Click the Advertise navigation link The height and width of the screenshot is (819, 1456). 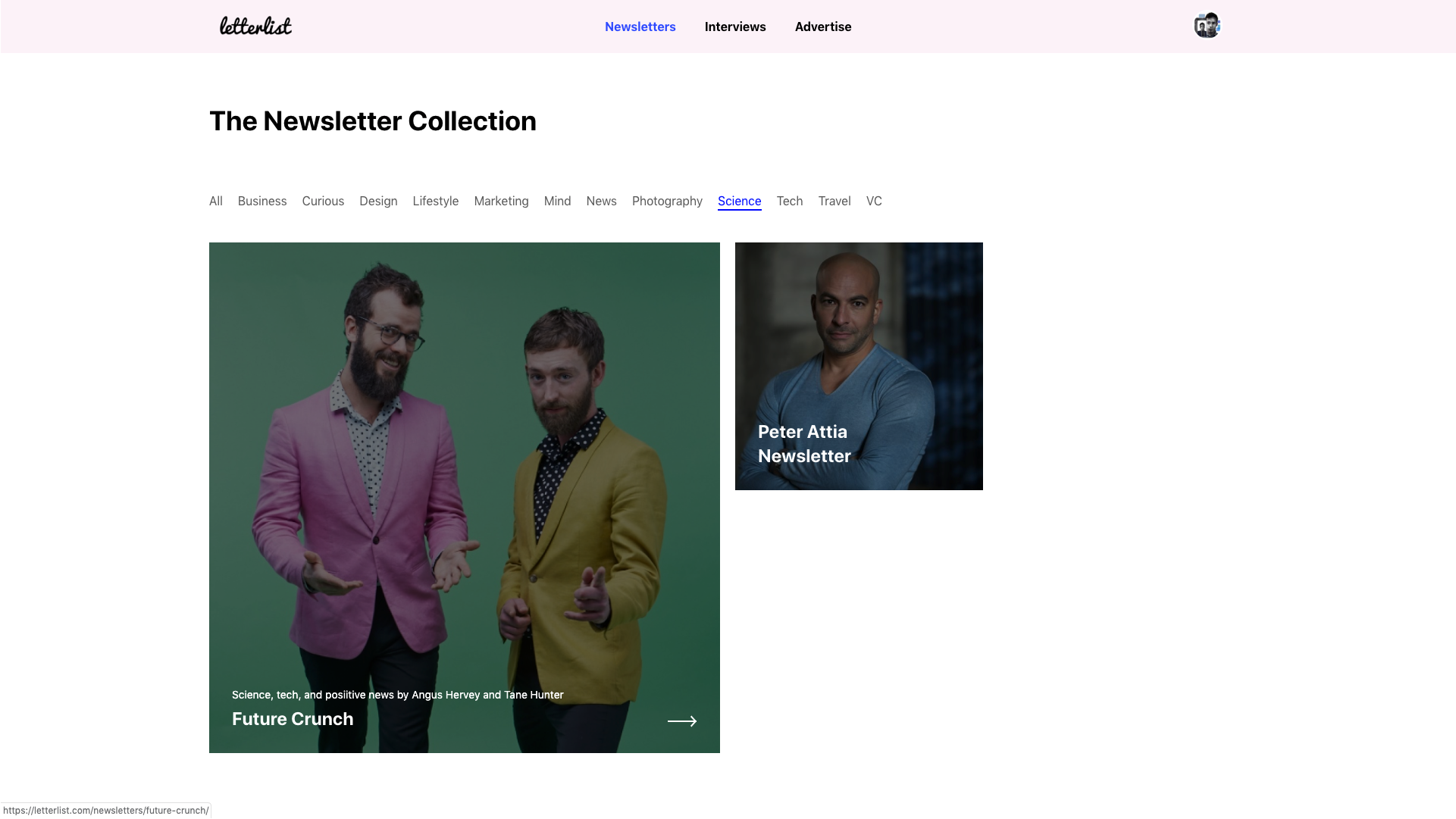[823, 26]
